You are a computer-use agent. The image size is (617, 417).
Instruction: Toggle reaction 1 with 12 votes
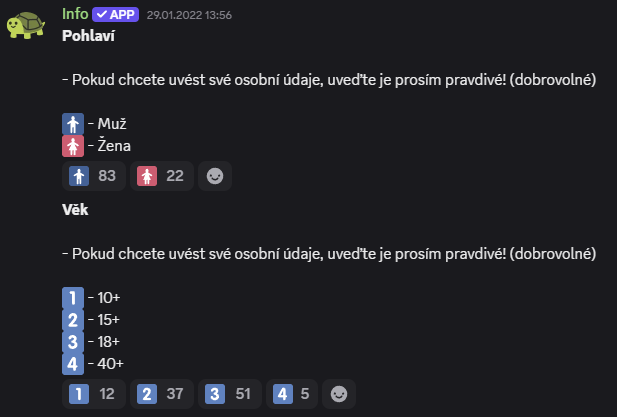tap(94, 394)
